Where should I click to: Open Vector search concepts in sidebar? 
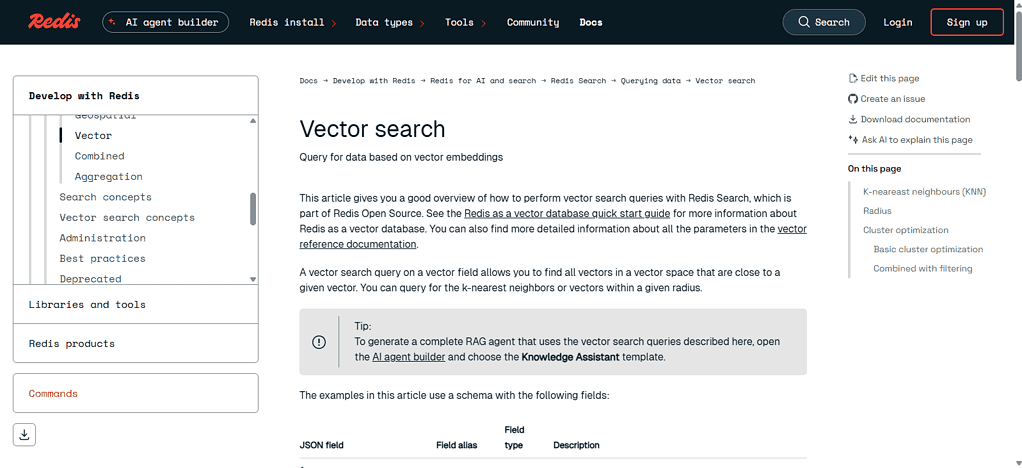click(126, 217)
